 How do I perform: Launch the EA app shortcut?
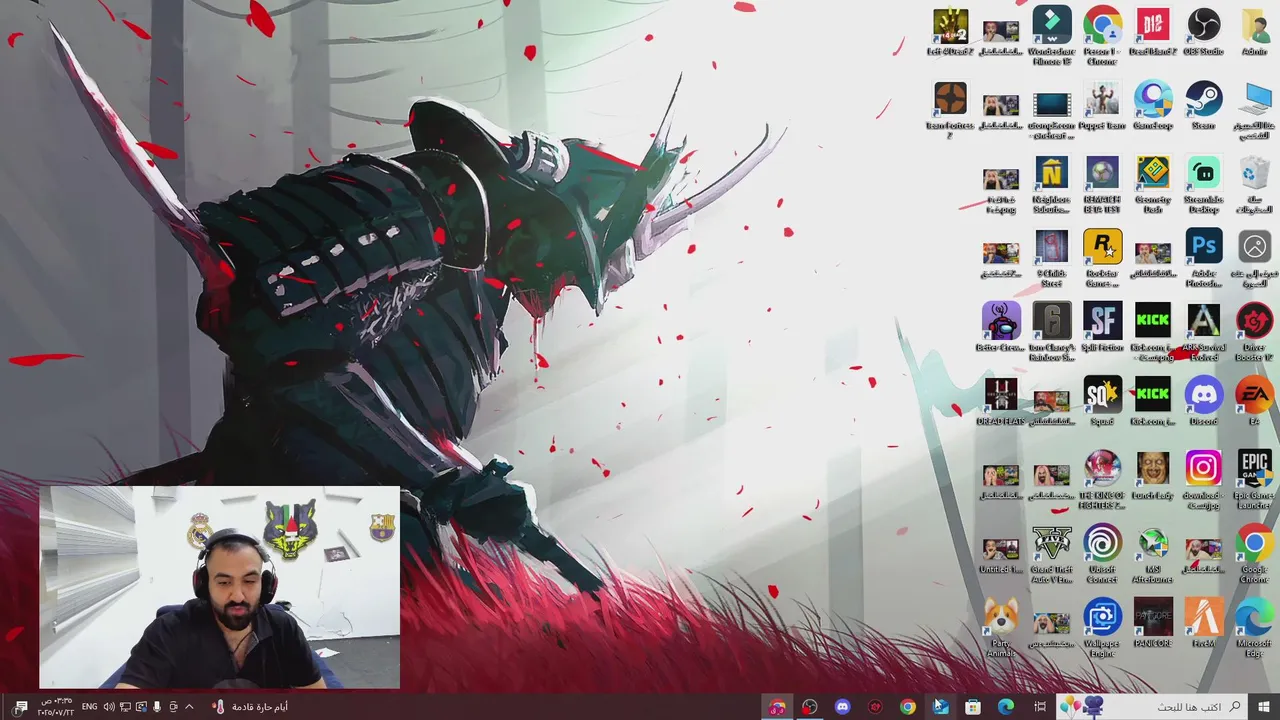[x=1254, y=402]
